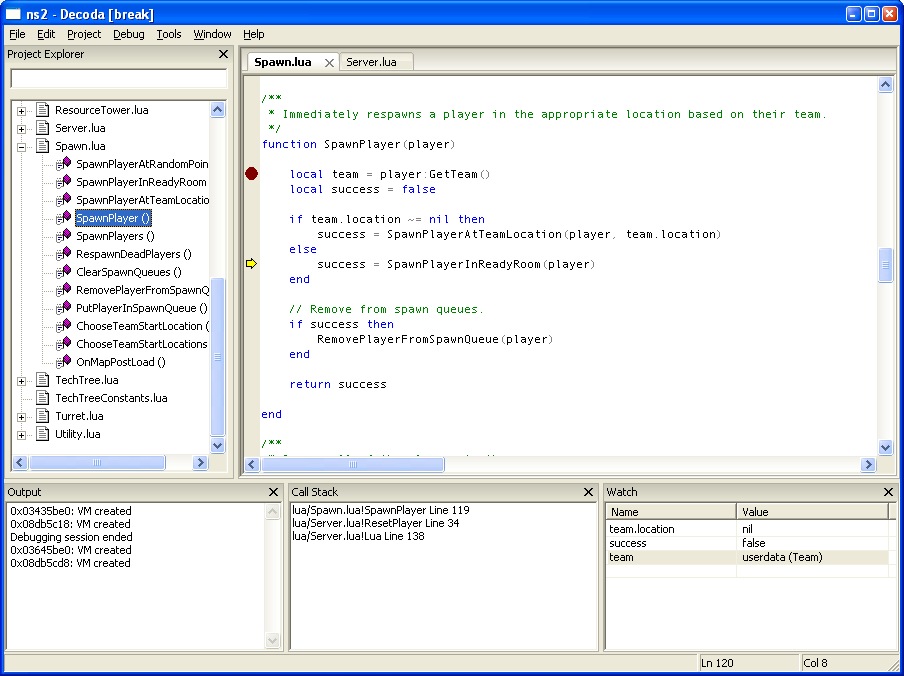Click the red breakpoint marker in editor gutter
Image resolution: width=904 pixels, height=676 pixels.
(251, 174)
